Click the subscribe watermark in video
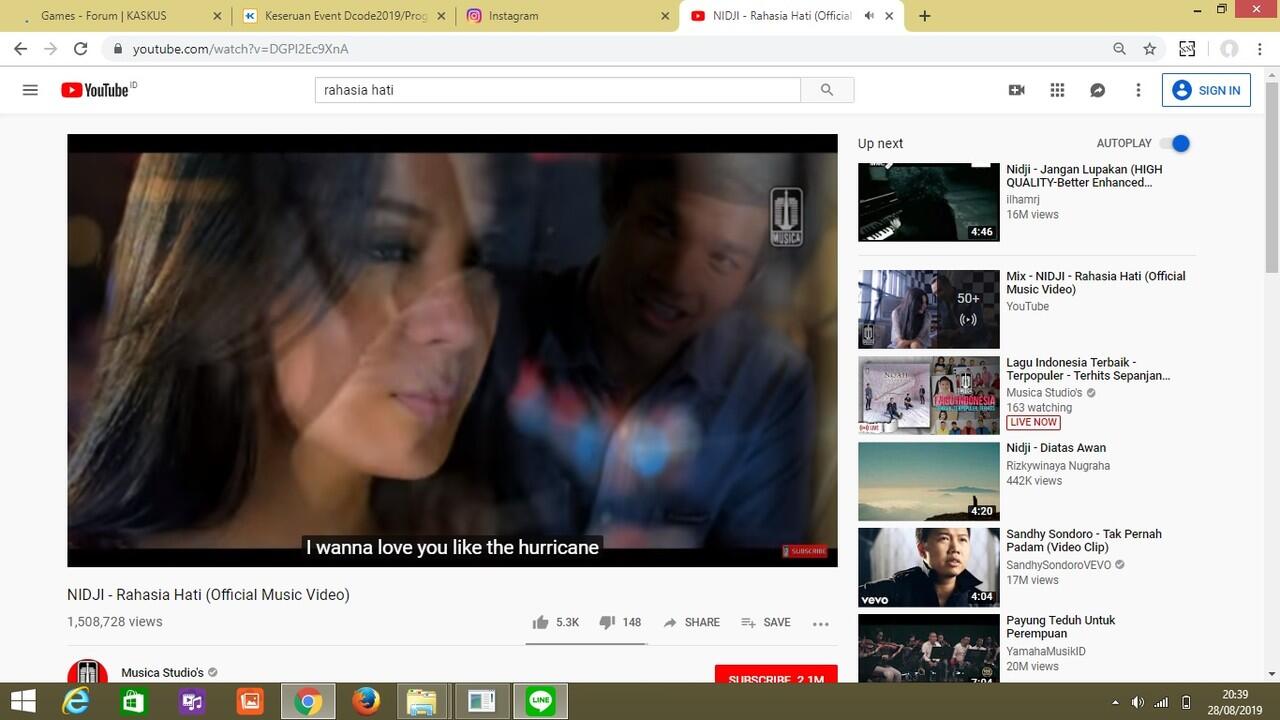 pos(804,551)
